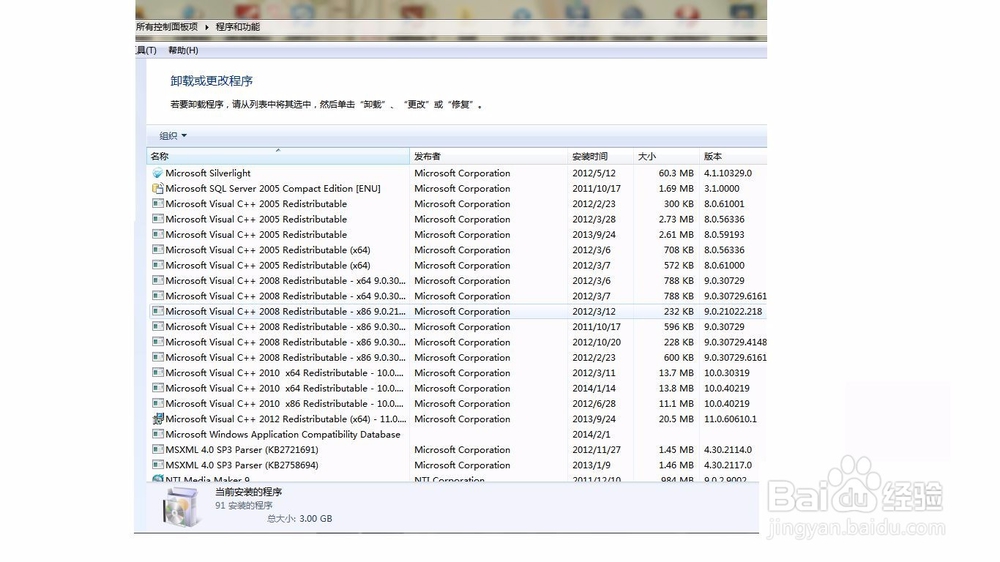Viewport: 1000px width, 562px height.
Task: Click version cell 4.1.10329.0
Action: pos(728,173)
